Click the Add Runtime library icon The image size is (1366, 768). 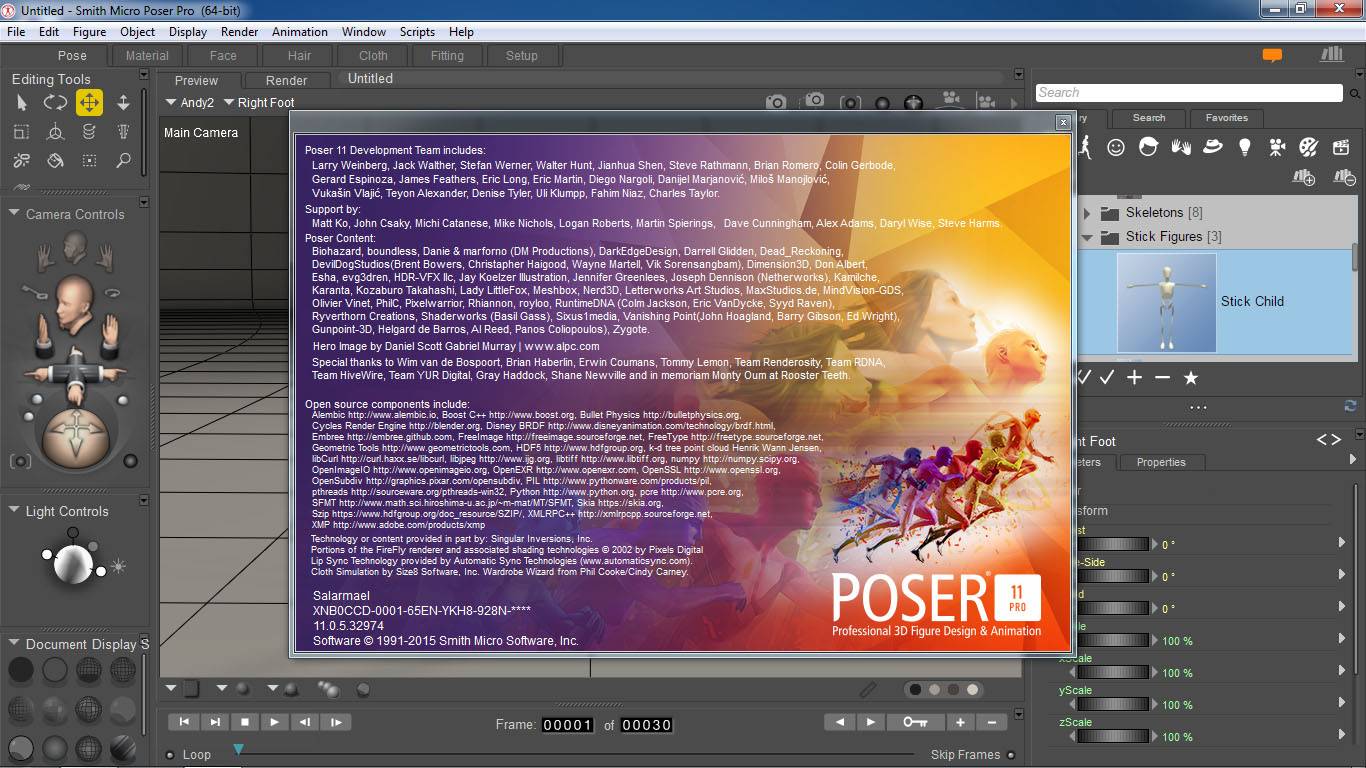click(1303, 178)
